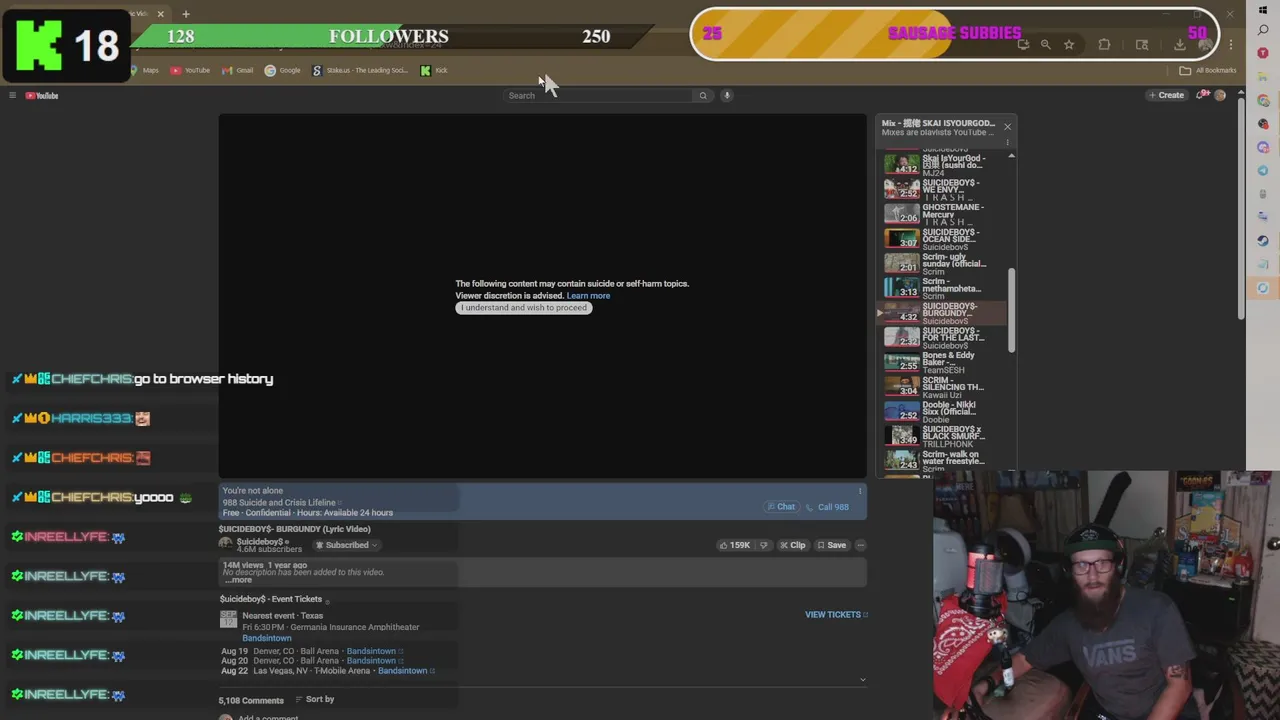1280x720 pixels.
Task: Open the Chrome three-dot menu
Action: pyautogui.click(x=1231, y=44)
